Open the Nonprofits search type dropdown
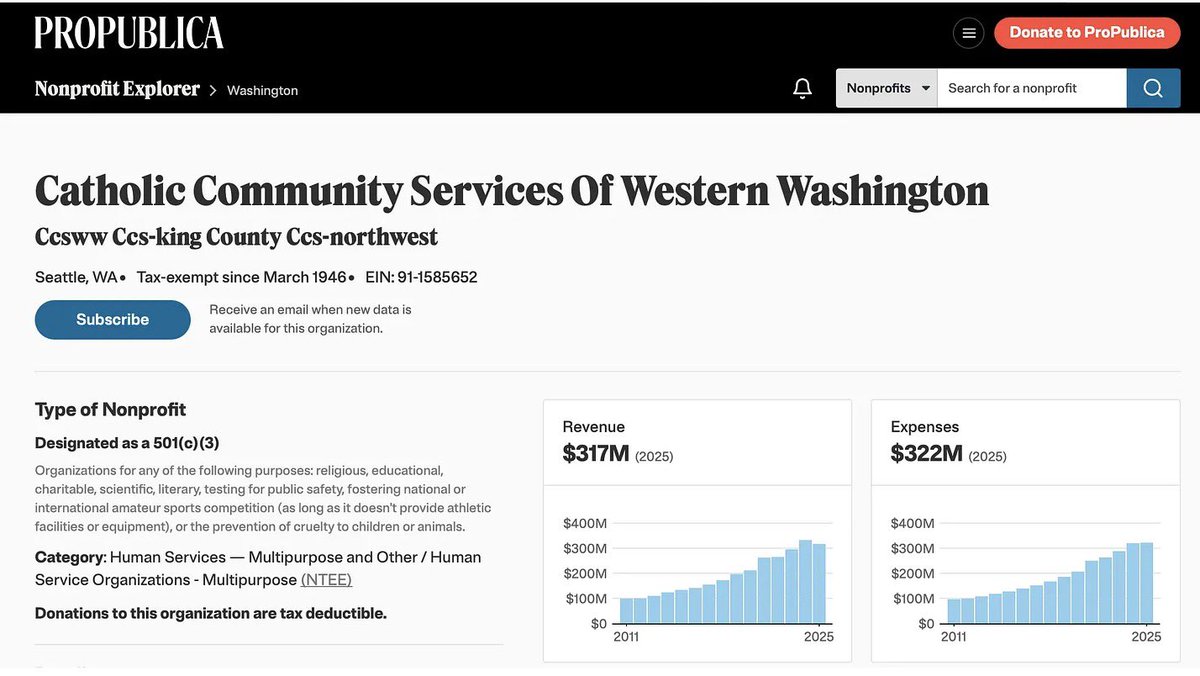Viewport: 1200px width, 676px height. 887,88
